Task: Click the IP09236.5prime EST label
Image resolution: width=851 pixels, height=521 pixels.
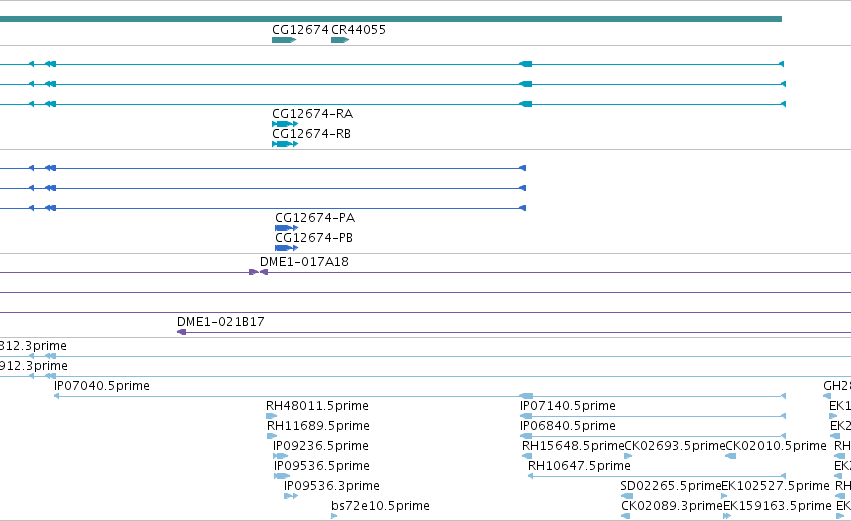Action: point(321,447)
